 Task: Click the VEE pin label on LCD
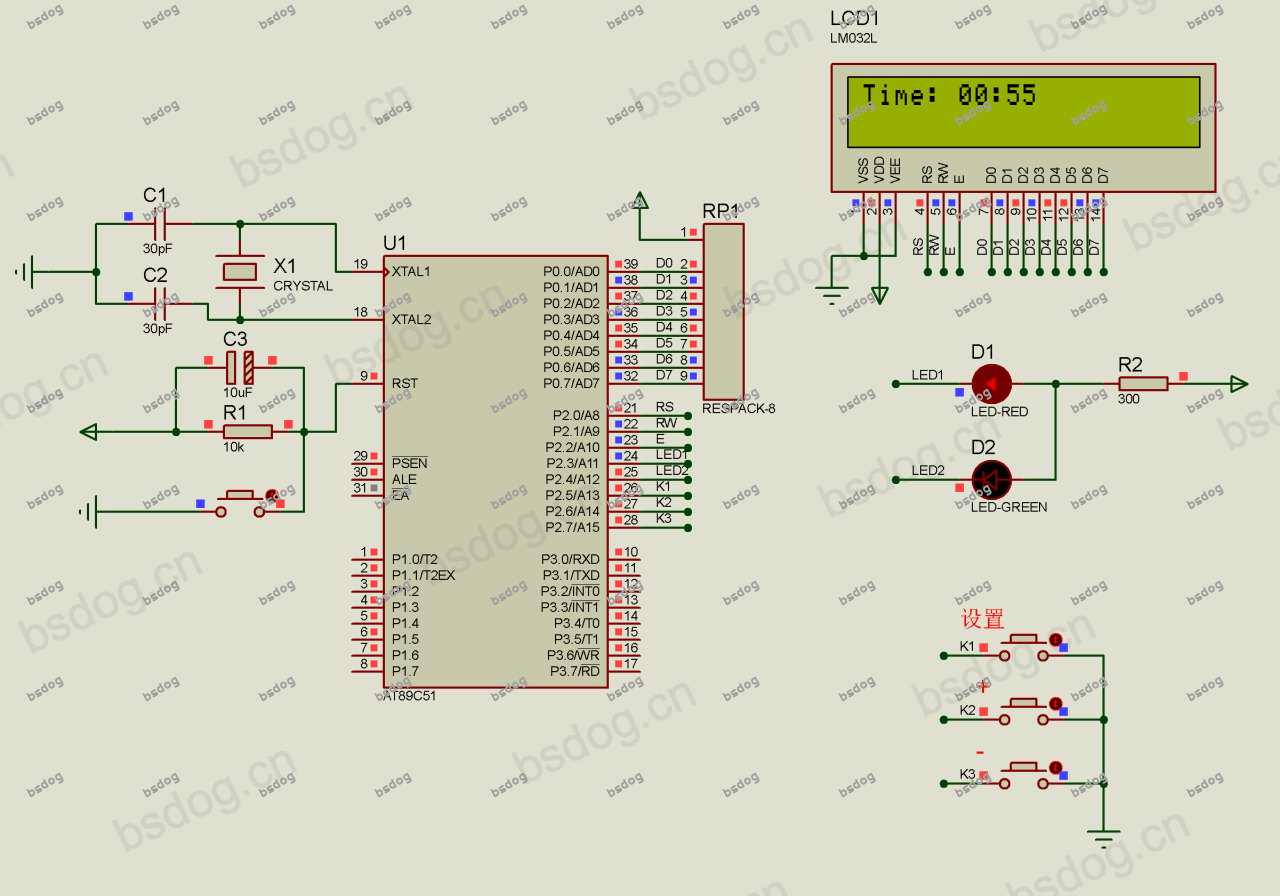tap(895, 169)
